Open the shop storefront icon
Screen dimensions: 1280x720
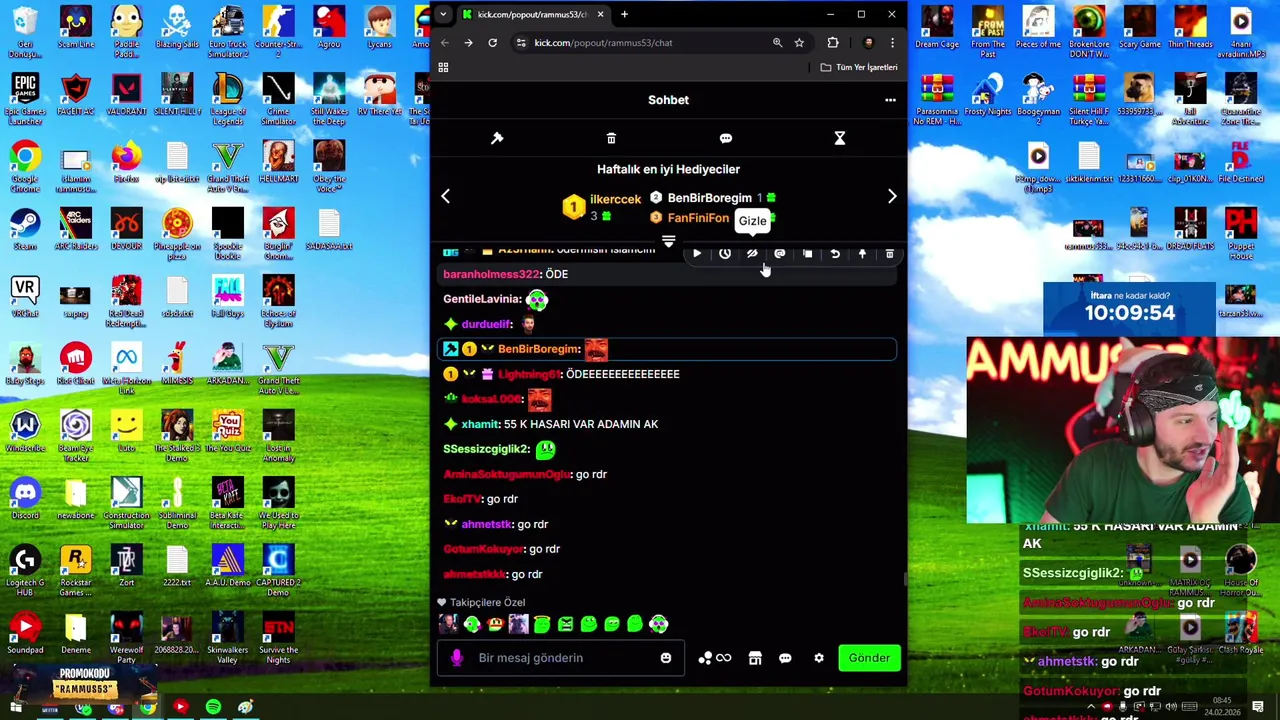point(755,658)
